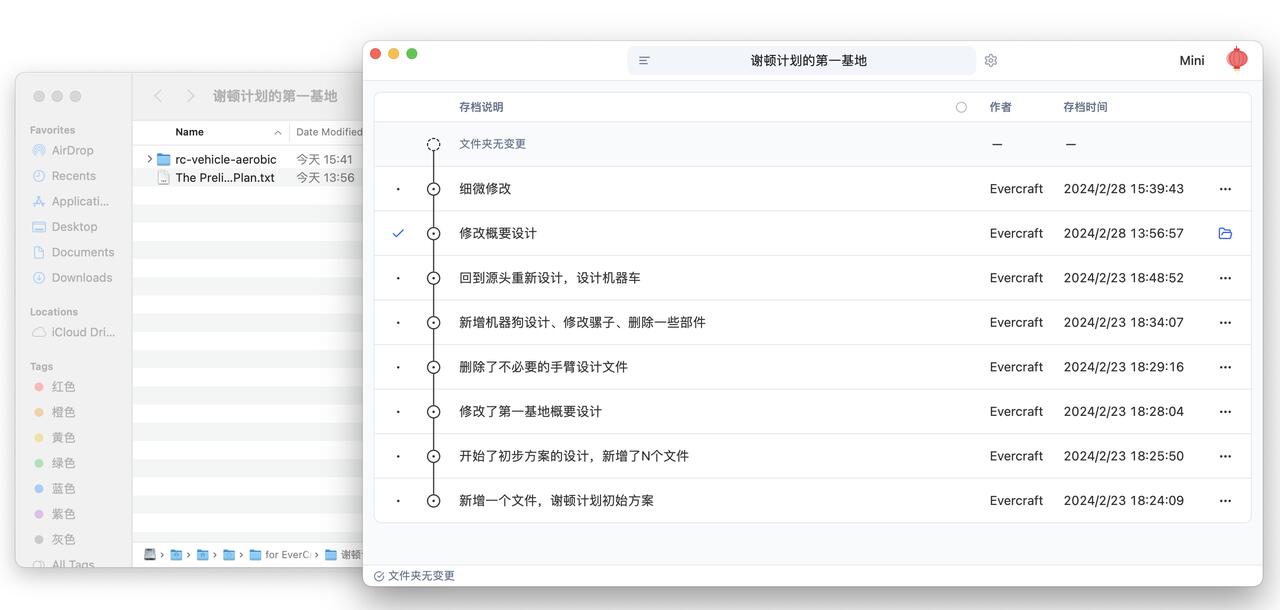Screen dimensions: 1280x610
Task: Choose the red 红色 tag dot
Action: pos(39,387)
